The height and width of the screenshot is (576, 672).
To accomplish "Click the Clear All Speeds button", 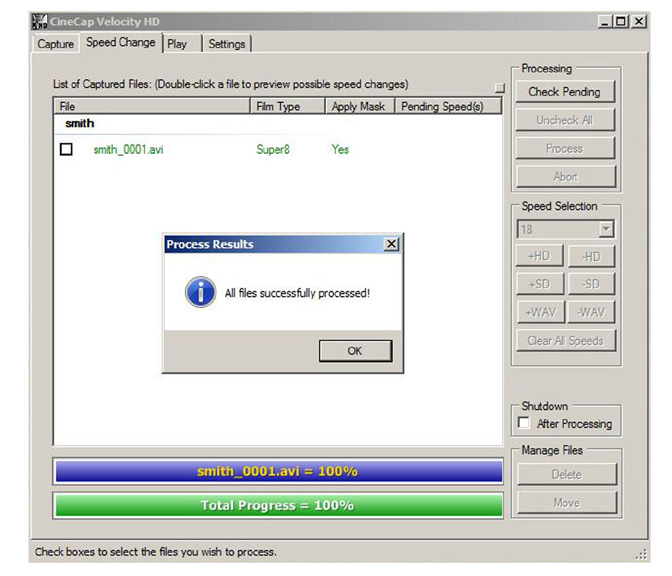I will point(566,341).
